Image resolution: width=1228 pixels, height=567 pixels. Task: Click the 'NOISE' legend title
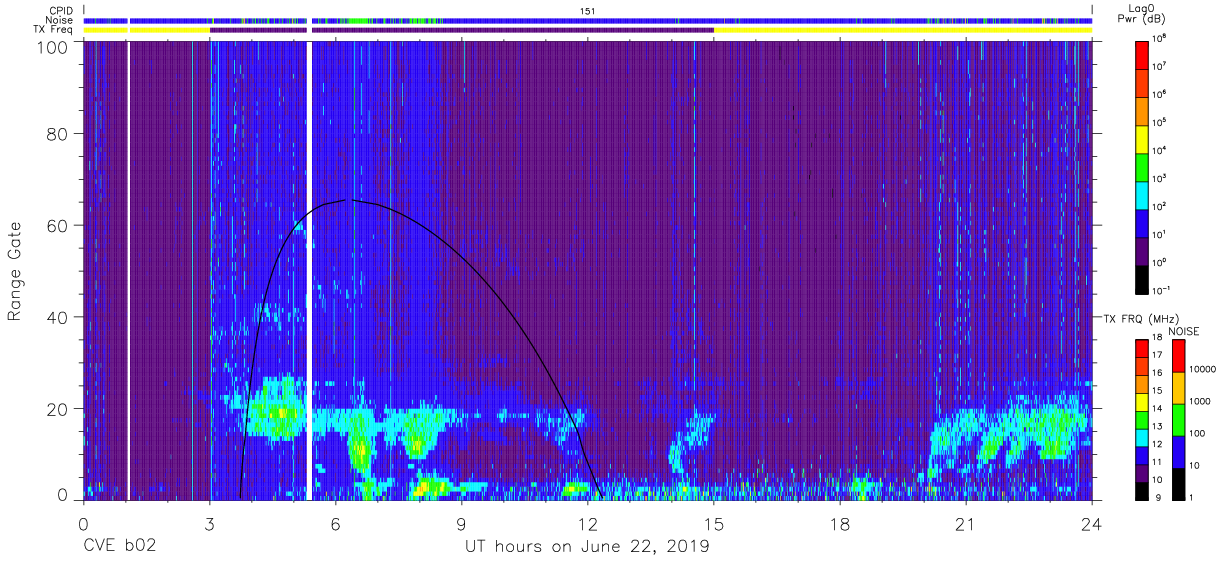(x=1183, y=329)
